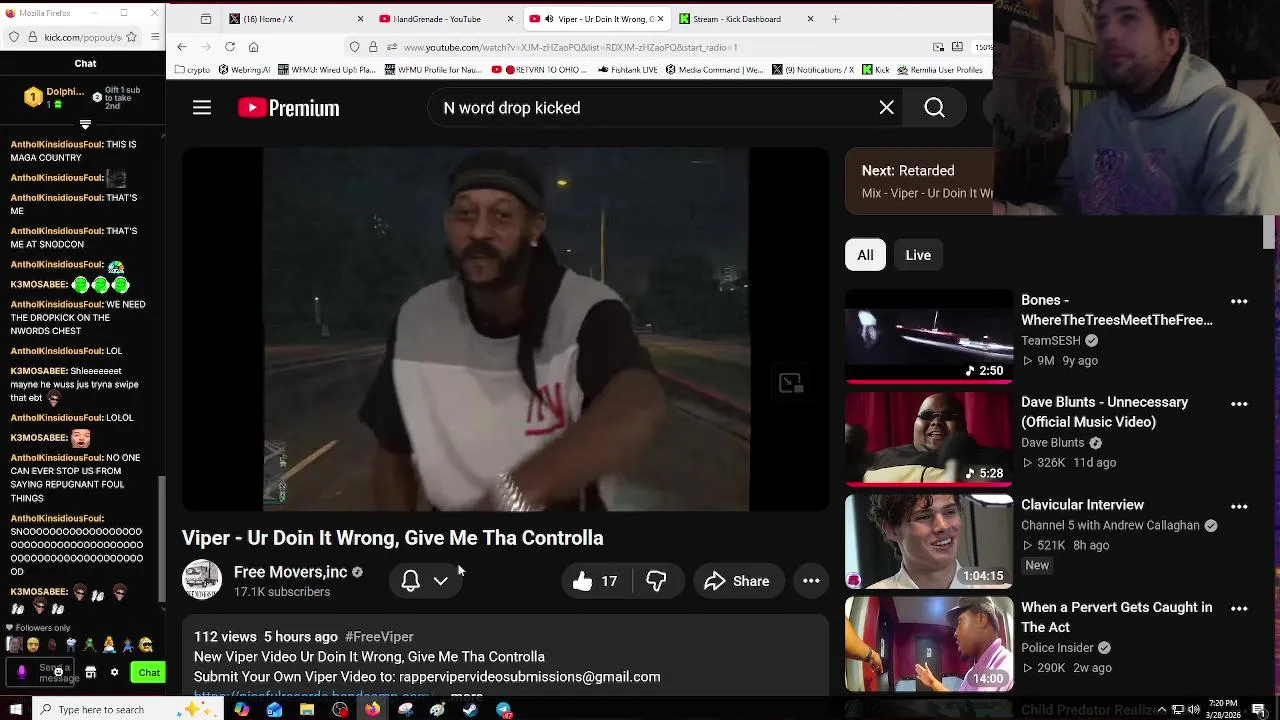Screen dimensions: 1280x720
Task: Run search with the magnifier button
Action: [934, 108]
